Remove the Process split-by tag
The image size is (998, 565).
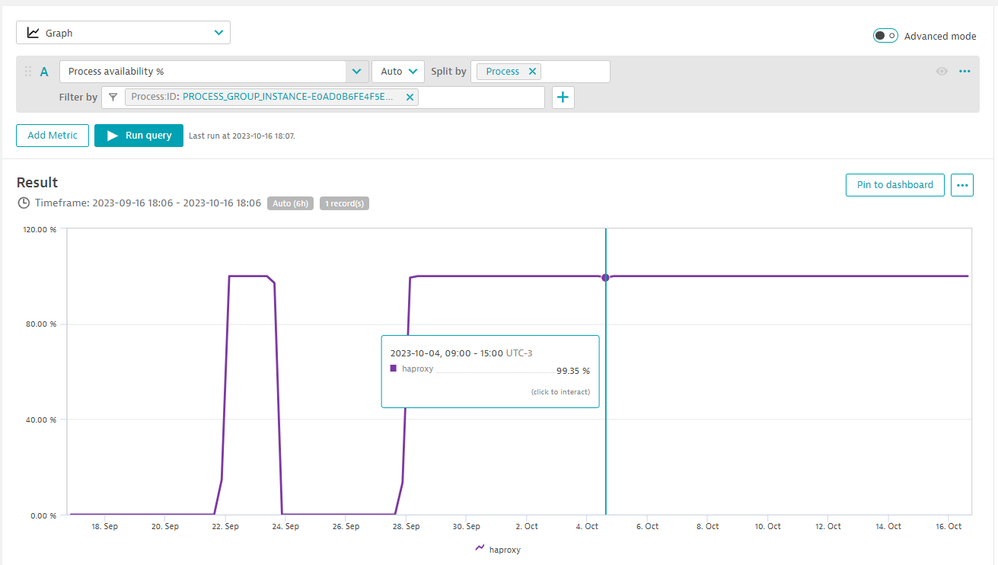pos(532,72)
